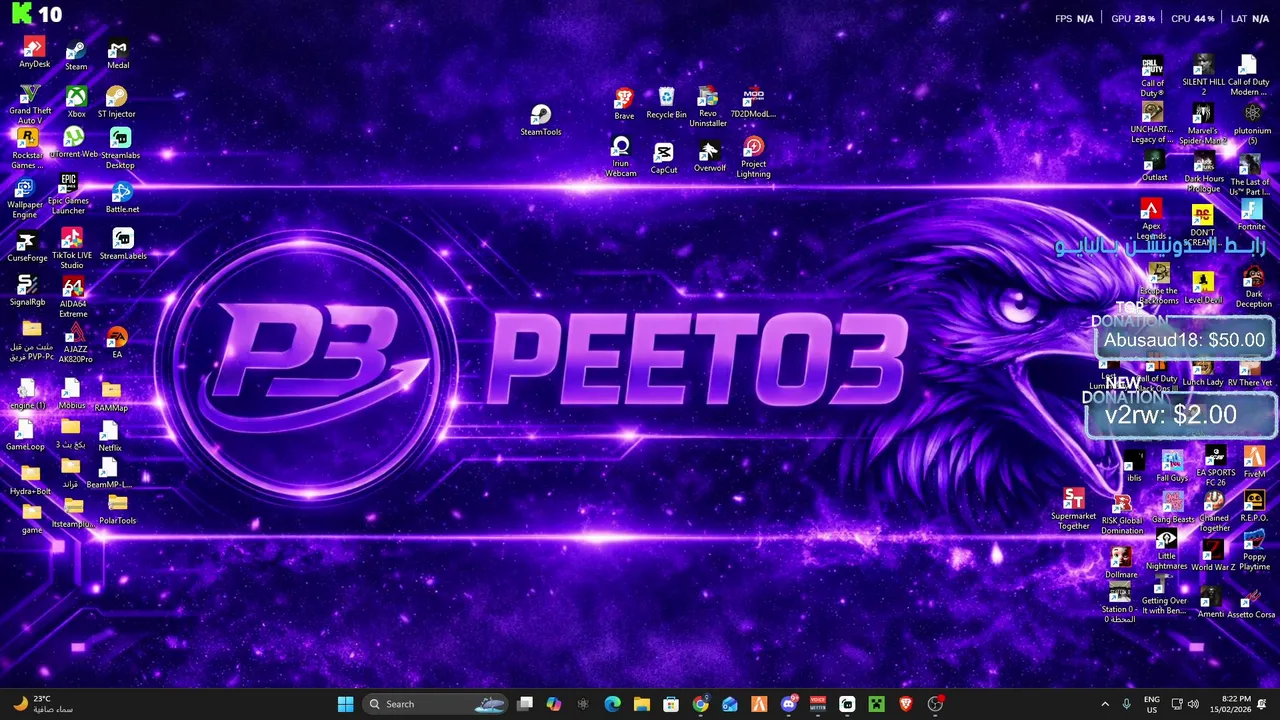The width and height of the screenshot is (1280, 720).
Task: Open Supermarket Together shortcut
Action: [1073, 510]
